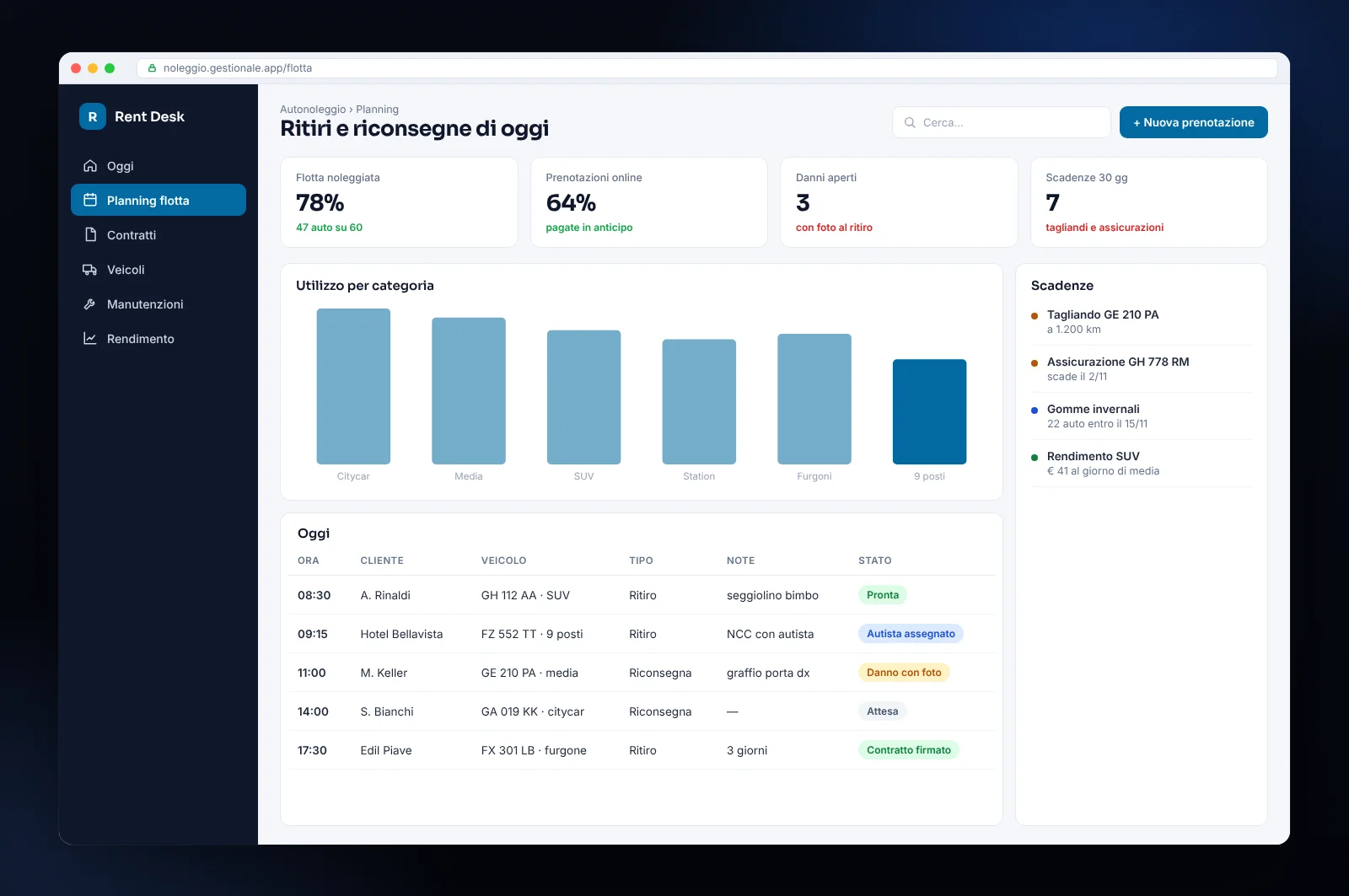The height and width of the screenshot is (896, 1349).
Task: Click the browser URL address bar
Action: coord(707,68)
